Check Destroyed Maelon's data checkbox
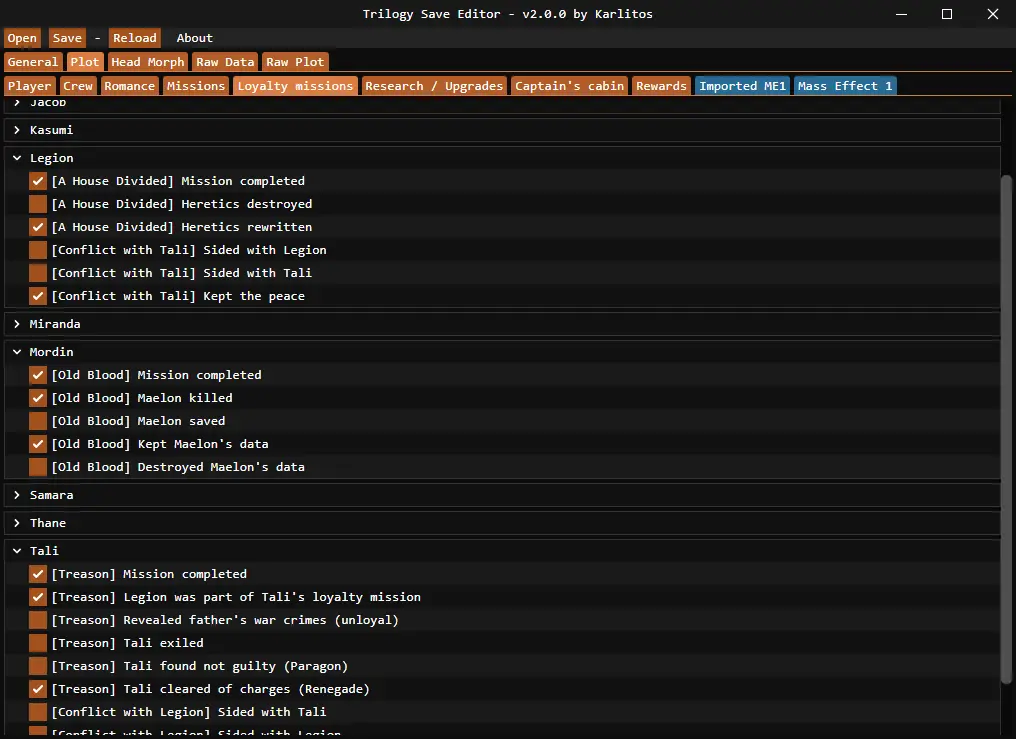The image size is (1016, 739). click(x=38, y=467)
